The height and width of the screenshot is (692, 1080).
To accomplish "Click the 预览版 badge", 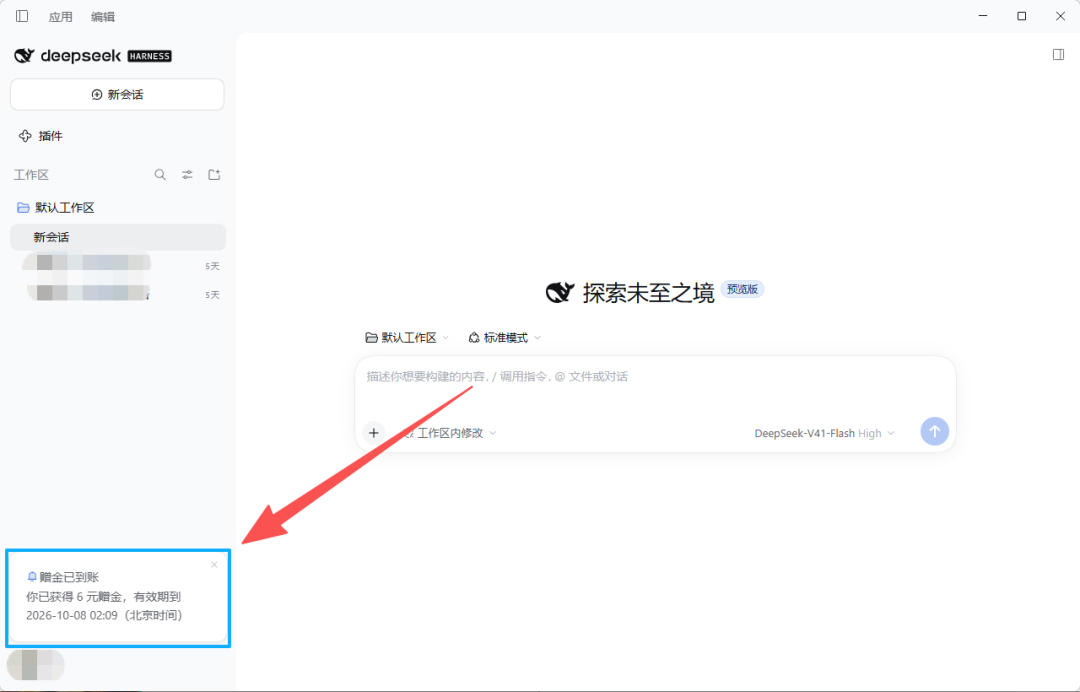I will point(742,289).
